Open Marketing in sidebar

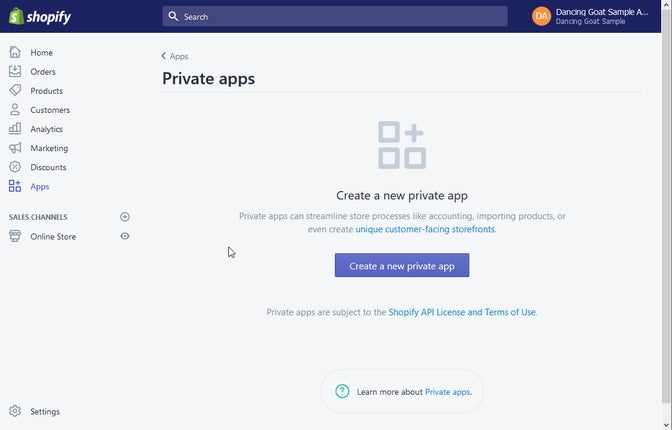49,148
